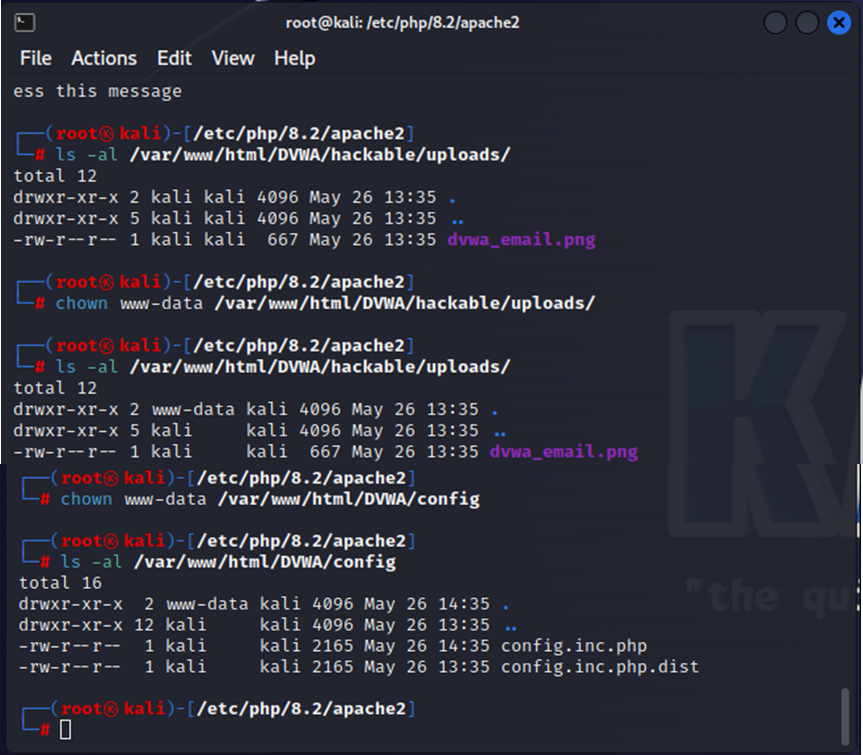Image resolution: width=863 pixels, height=755 pixels.
Task: Click the 14:35 timestamp of config.inc.php
Action: pyautogui.click(x=463, y=646)
